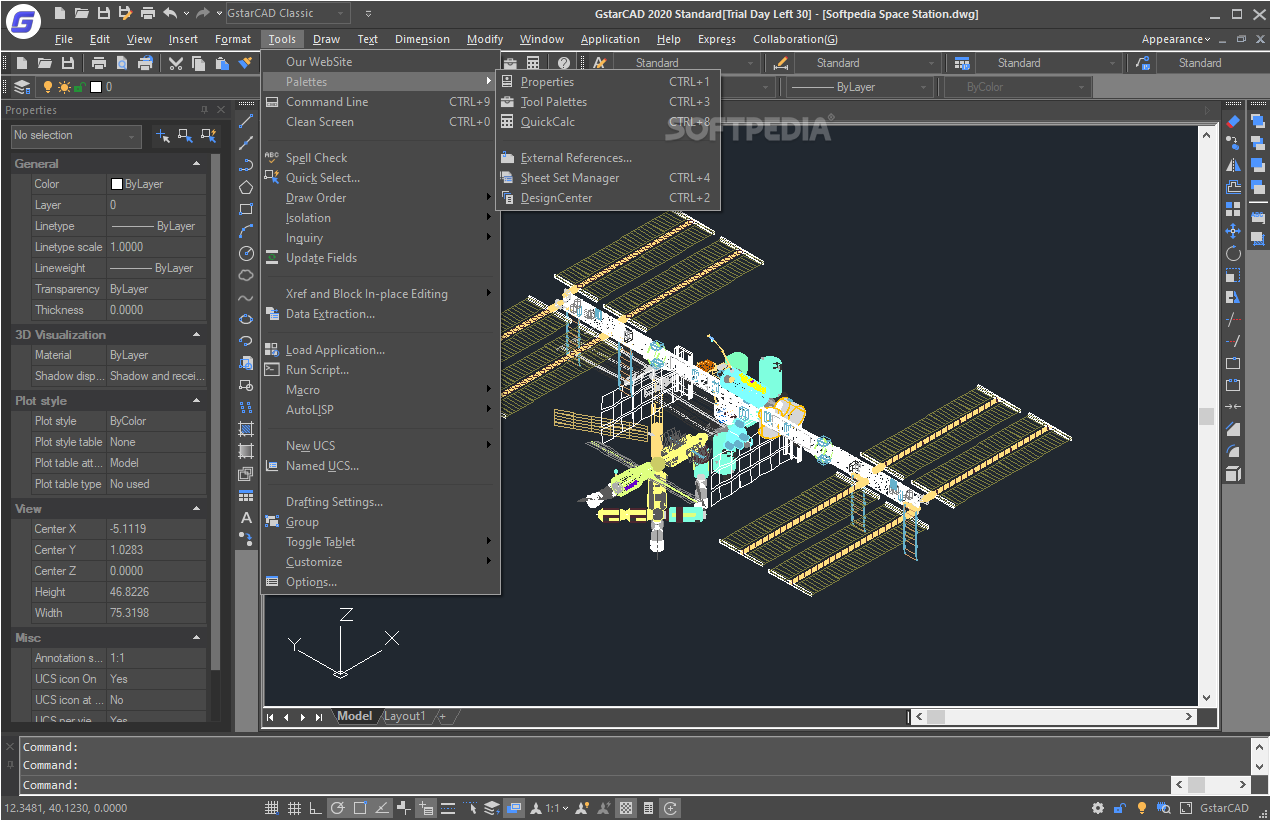Click the Match Properties brush icon
Viewport: 1271px width, 821px height.
coord(245,63)
